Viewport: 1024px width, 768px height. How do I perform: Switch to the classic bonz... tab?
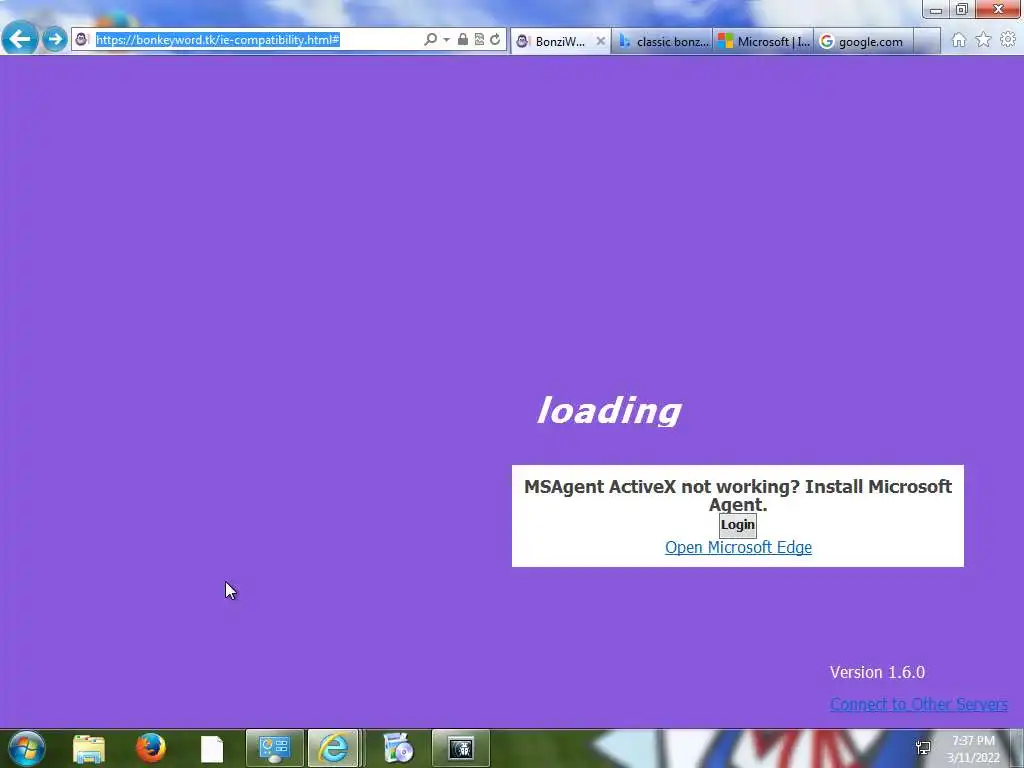[663, 41]
